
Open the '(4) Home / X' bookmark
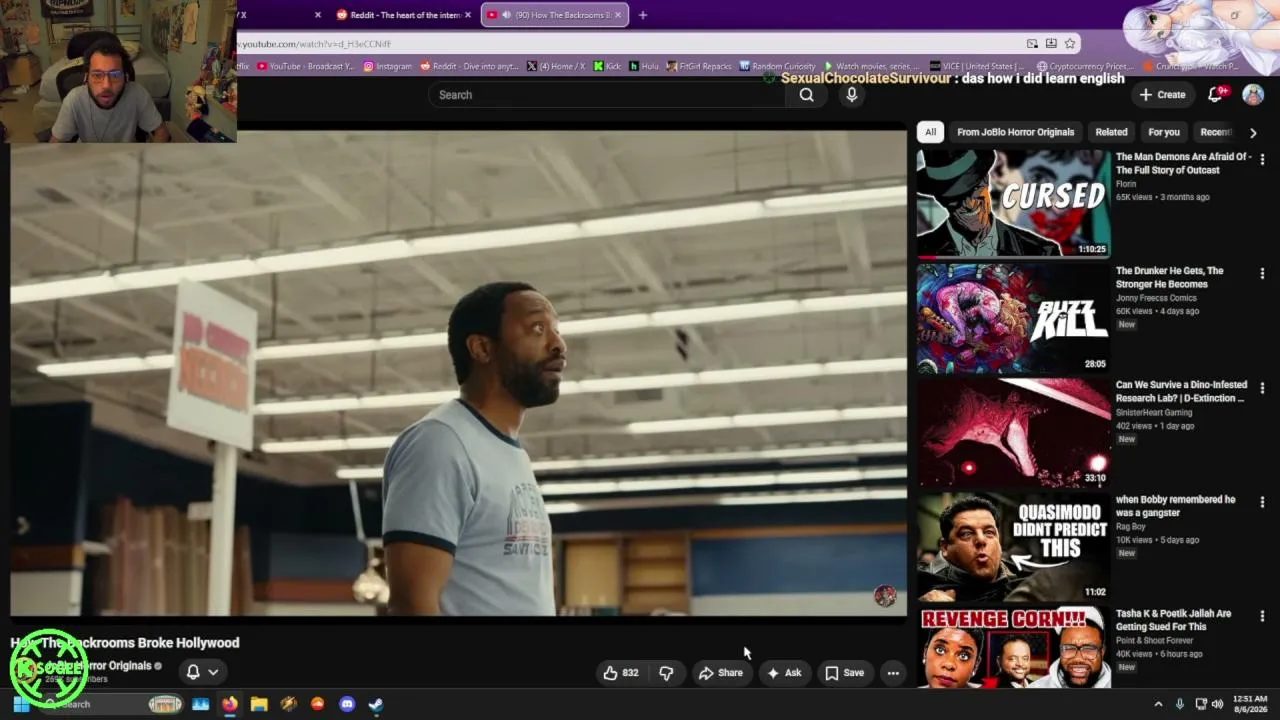pos(556,66)
